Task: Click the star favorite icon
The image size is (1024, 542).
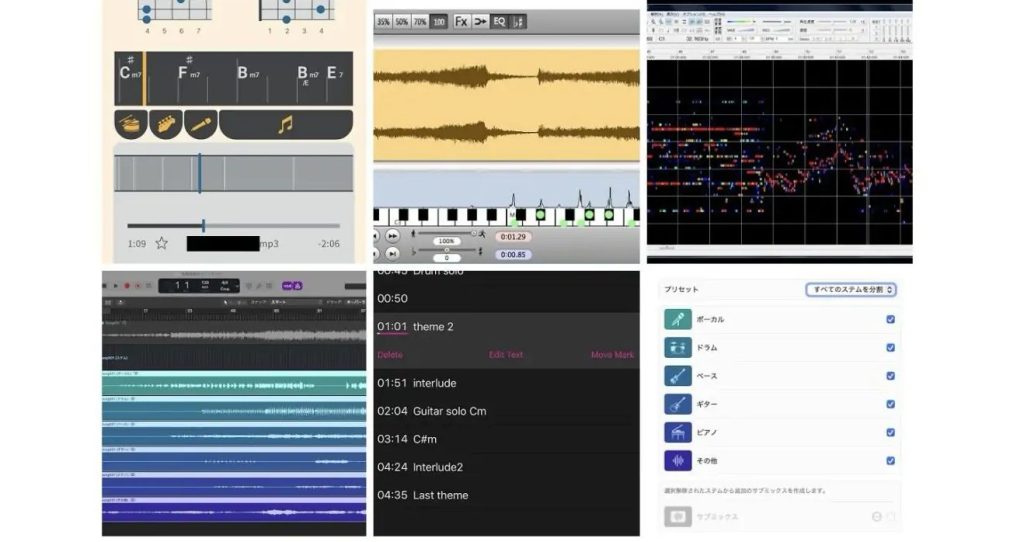Action: tap(161, 243)
